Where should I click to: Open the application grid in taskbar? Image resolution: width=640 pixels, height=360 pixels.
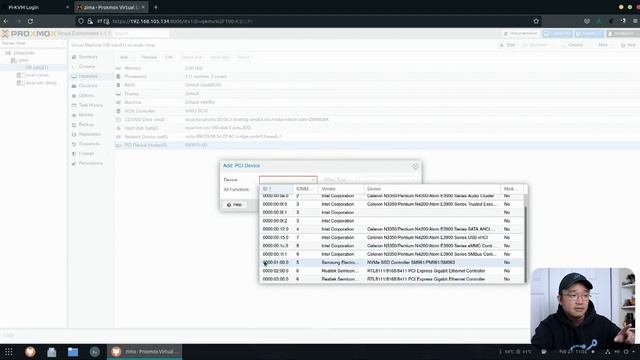(8, 352)
